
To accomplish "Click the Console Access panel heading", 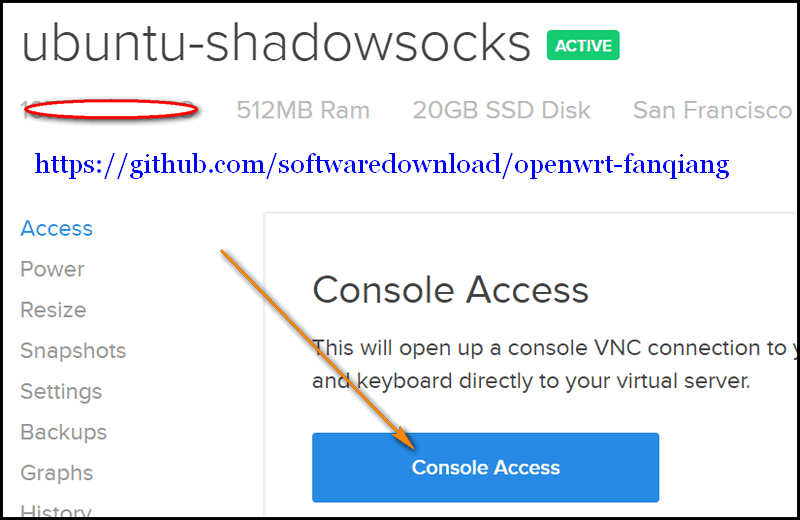I will [450, 290].
